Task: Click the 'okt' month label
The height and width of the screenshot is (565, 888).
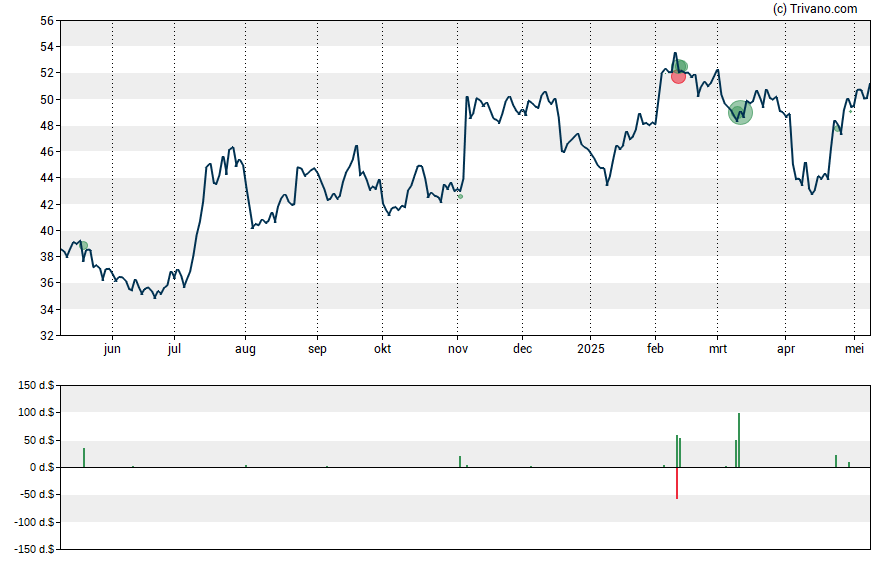Action: pos(382,349)
